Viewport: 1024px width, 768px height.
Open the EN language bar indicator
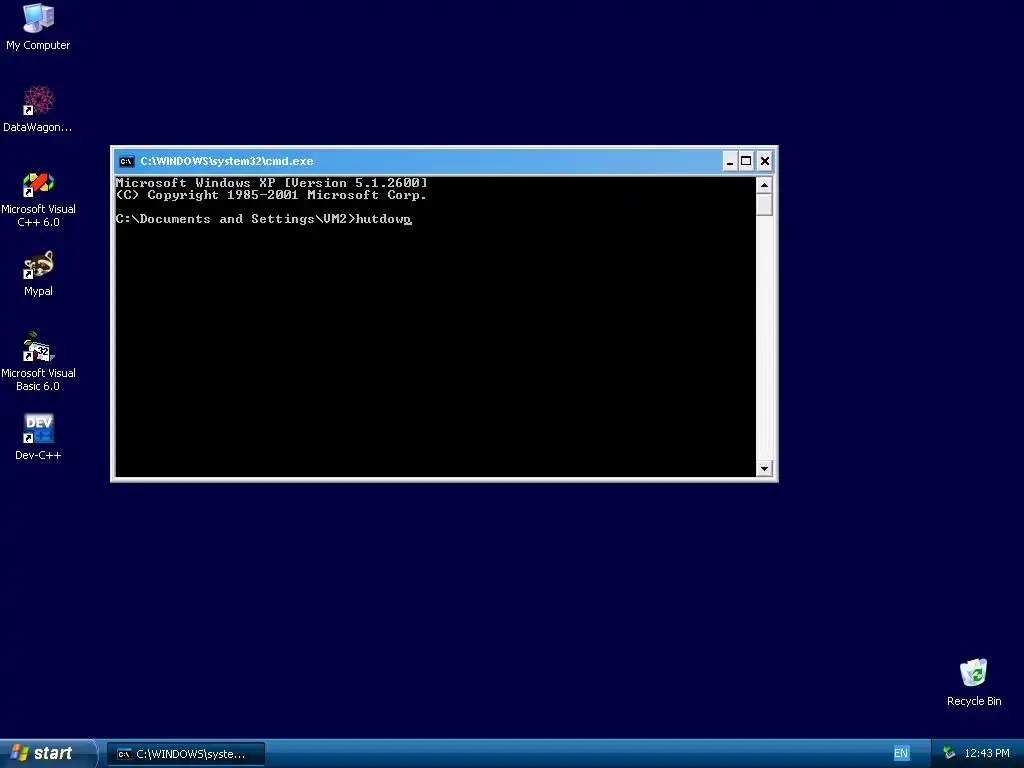coord(901,754)
